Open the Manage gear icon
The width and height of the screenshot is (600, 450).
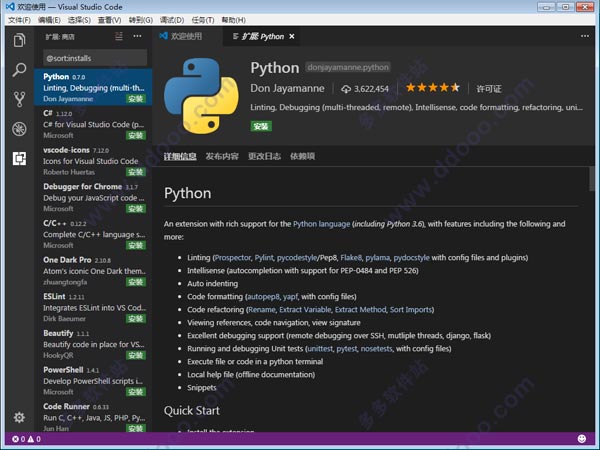point(19,417)
